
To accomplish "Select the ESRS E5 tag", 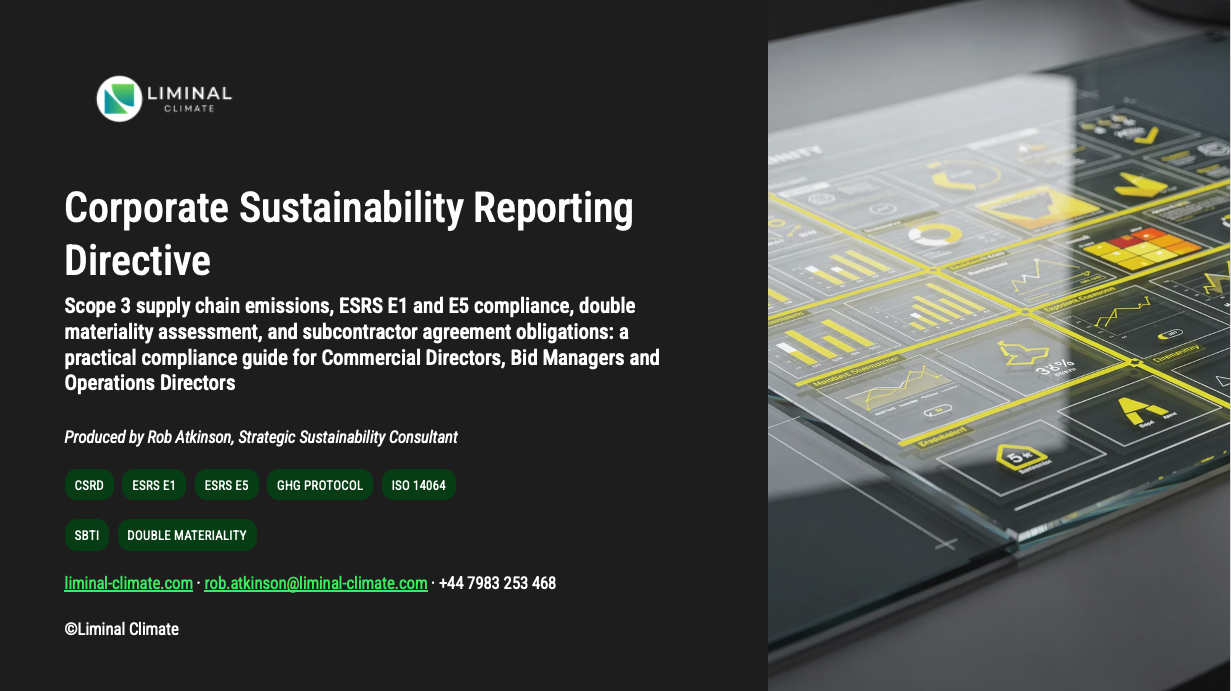I will coord(226,485).
